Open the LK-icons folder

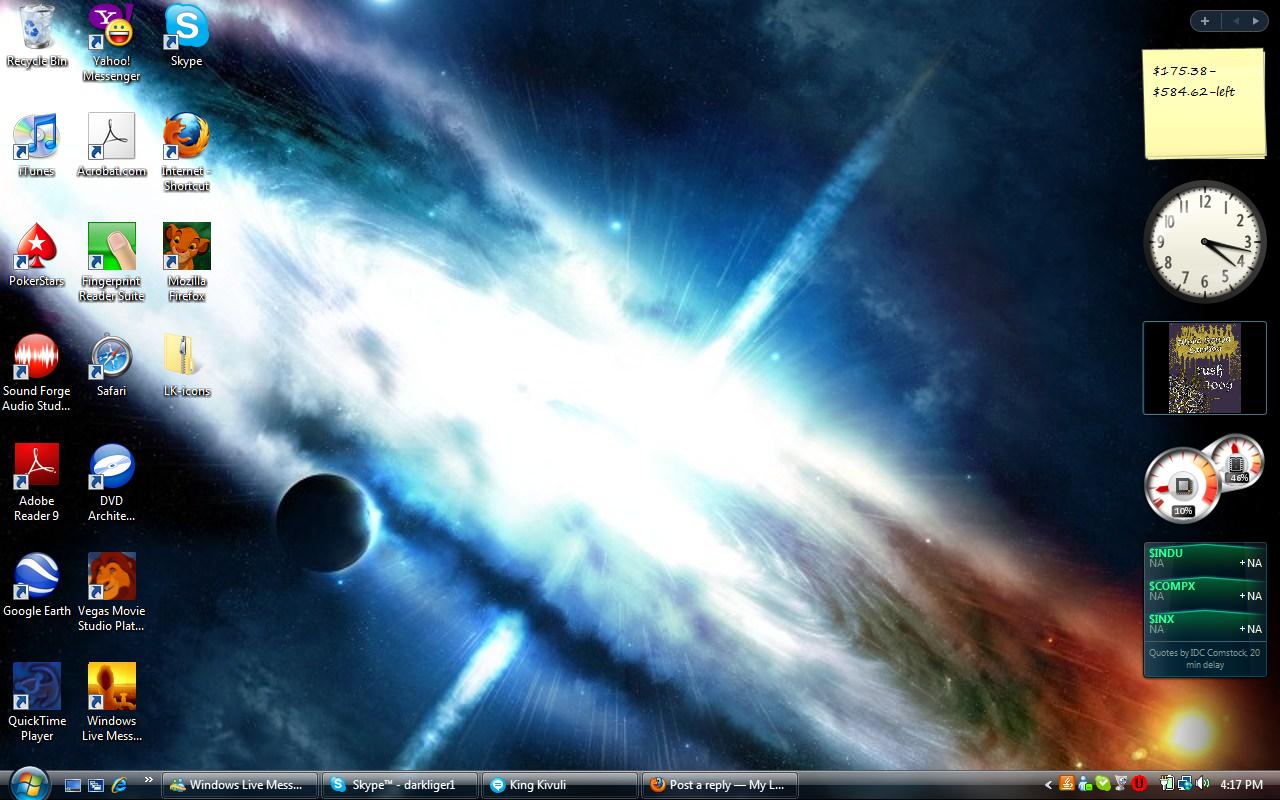186,357
